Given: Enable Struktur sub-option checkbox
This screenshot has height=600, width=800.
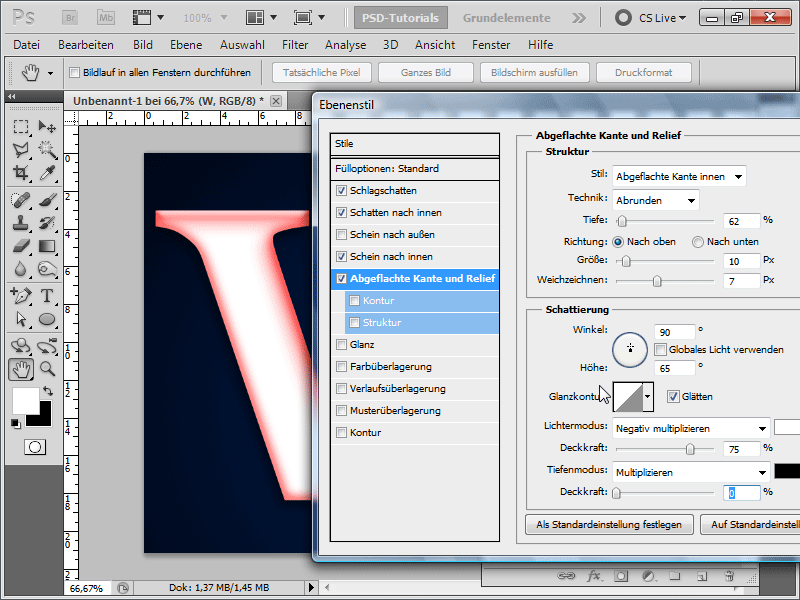Looking at the screenshot, I should 354,322.
